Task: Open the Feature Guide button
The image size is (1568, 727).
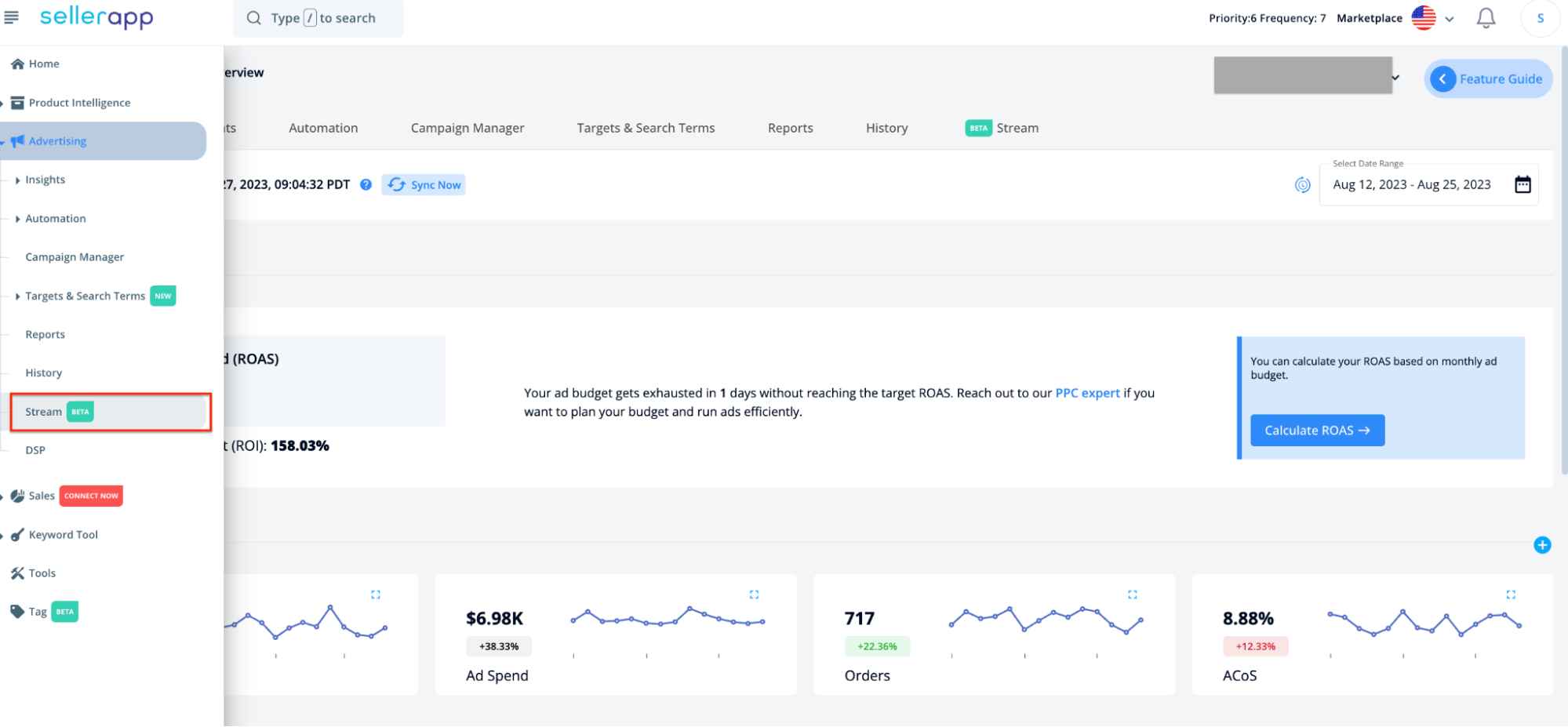Action: coord(1488,78)
